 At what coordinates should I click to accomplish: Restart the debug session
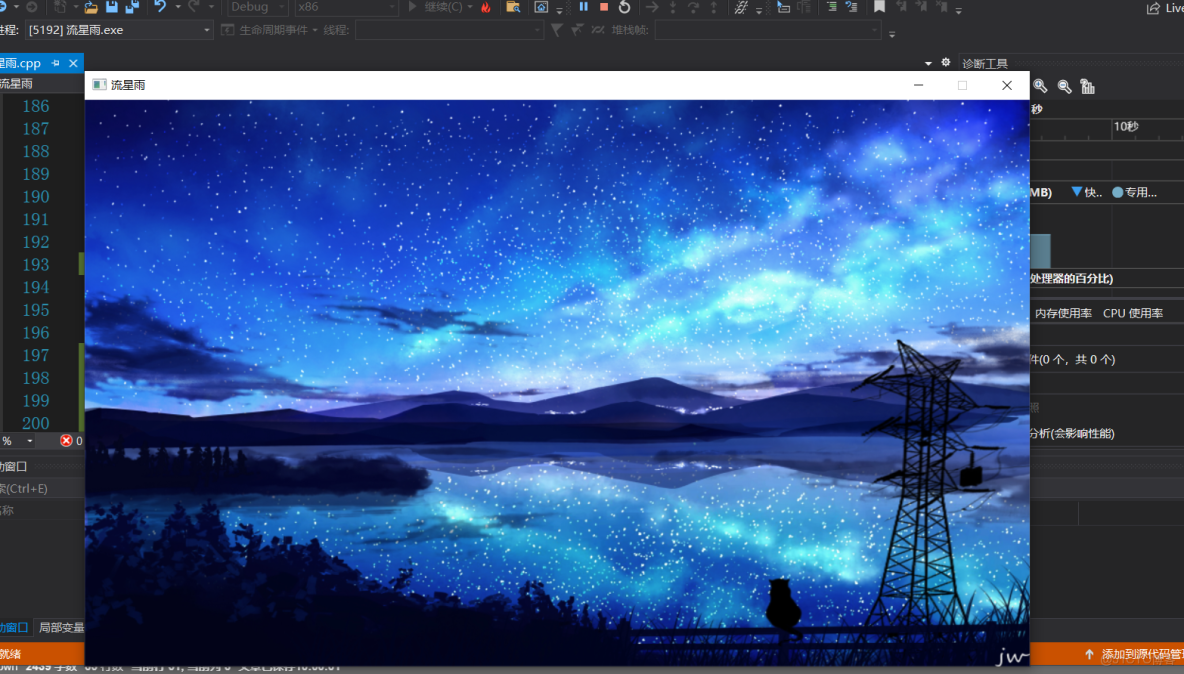(624, 7)
